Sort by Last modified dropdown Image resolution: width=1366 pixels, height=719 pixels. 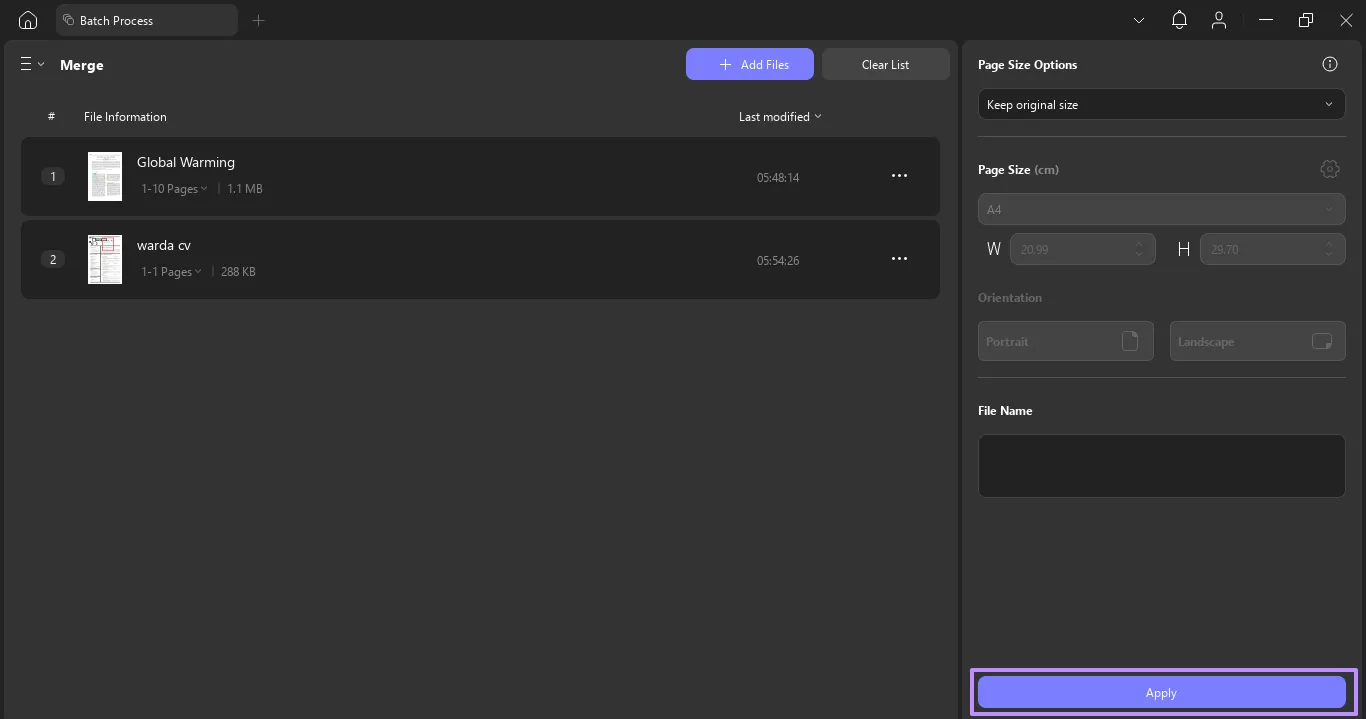point(780,117)
